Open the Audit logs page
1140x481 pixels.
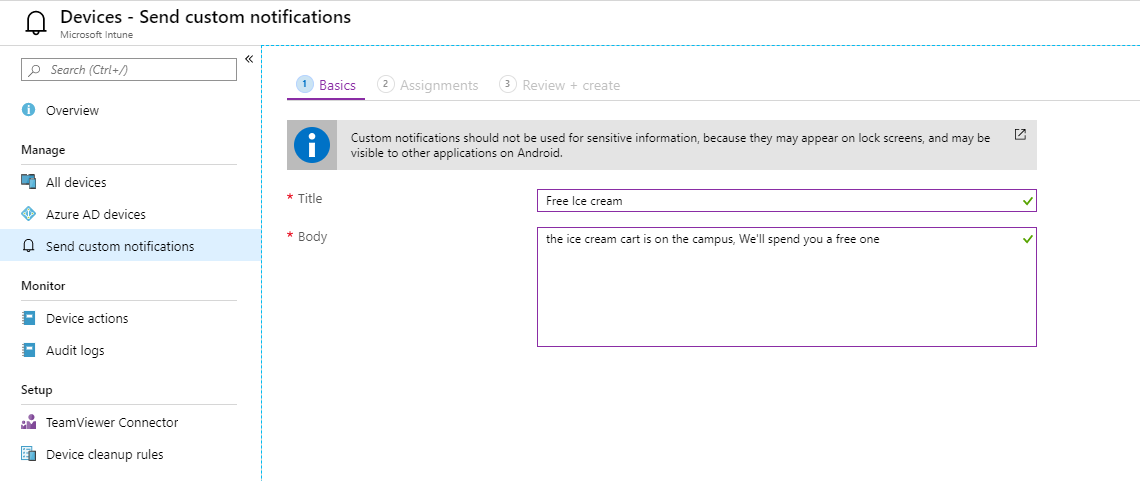[75, 350]
